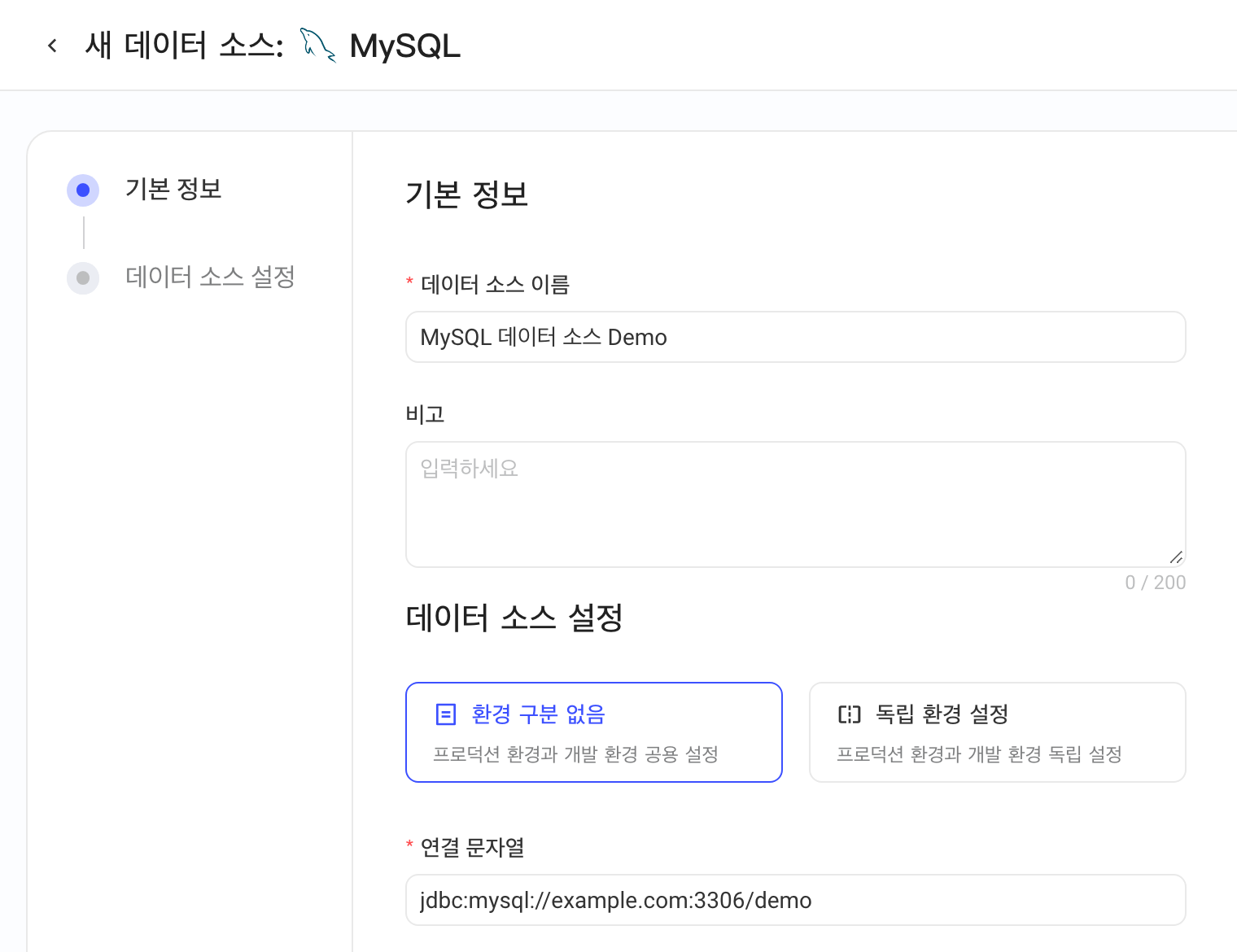Click the 연결 문자열 field label
The image size is (1237, 952).
pyautogui.click(x=472, y=848)
